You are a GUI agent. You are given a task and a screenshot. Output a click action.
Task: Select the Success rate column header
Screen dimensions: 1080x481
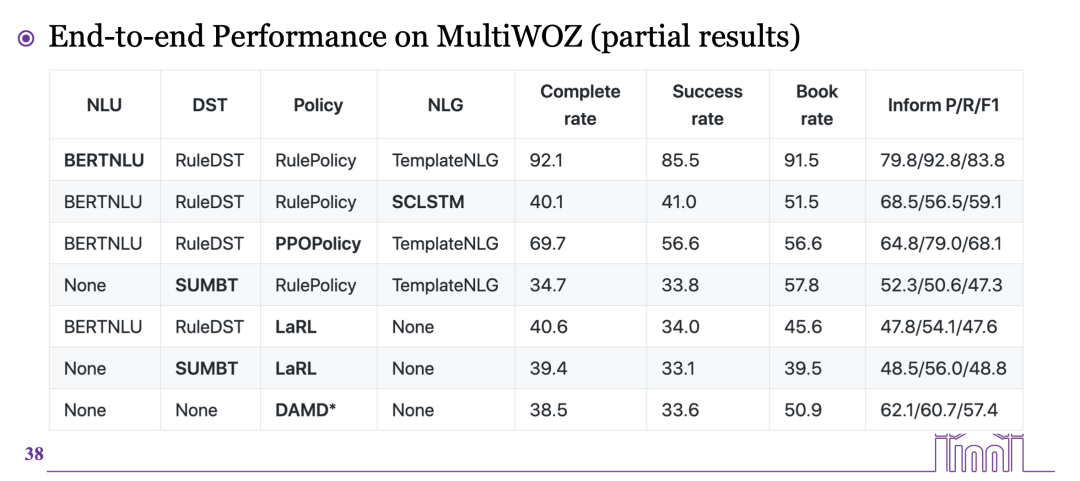pyautogui.click(x=707, y=105)
